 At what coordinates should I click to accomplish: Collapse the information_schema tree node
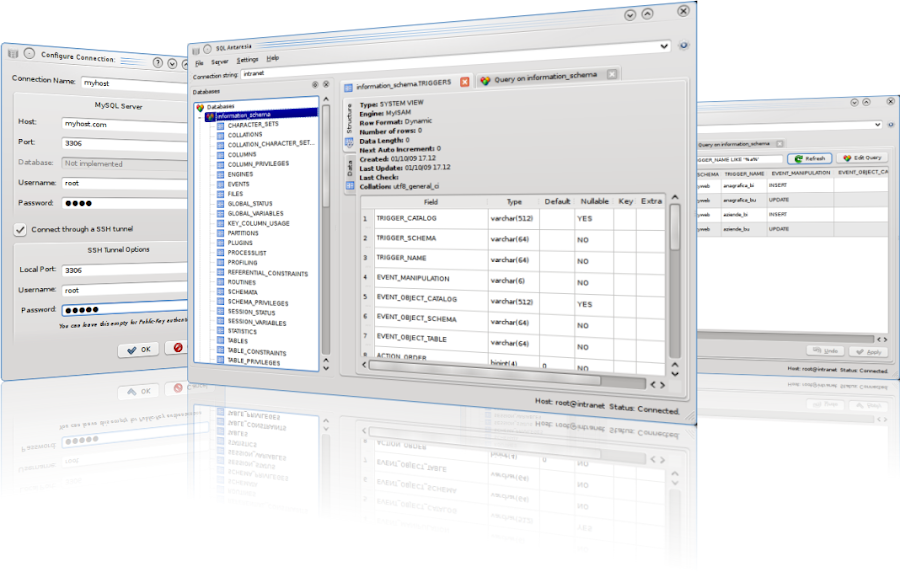pyautogui.click(x=200, y=117)
